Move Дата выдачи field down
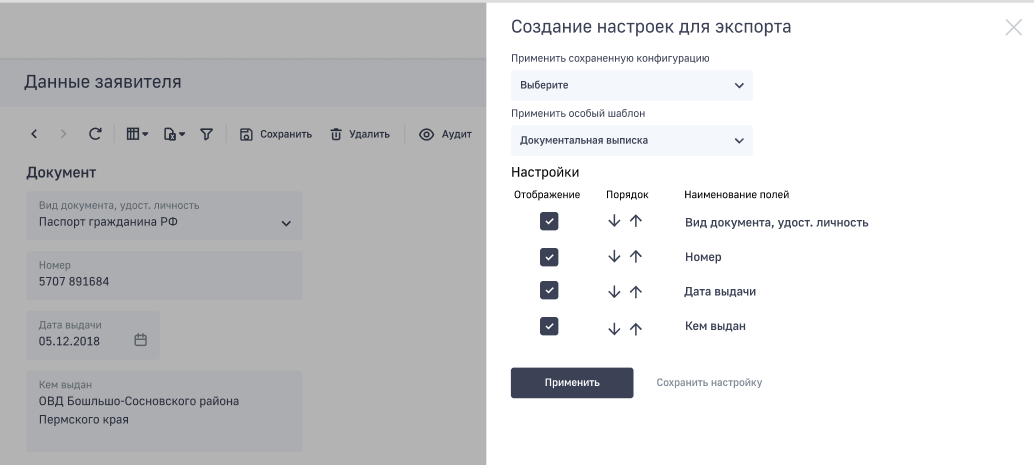The width and height of the screenshot is (1034, 465). click(x=614, y=292)
